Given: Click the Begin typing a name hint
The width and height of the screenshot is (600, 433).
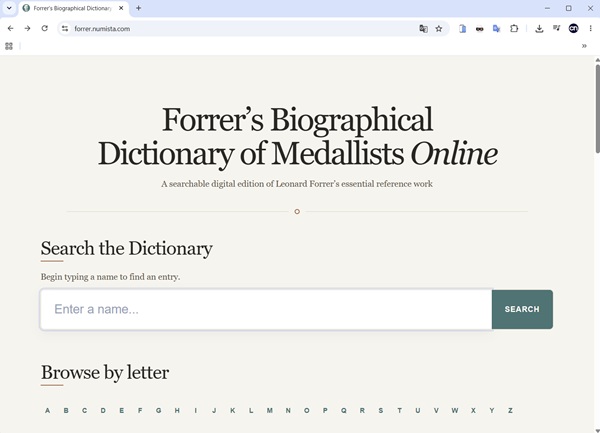Looking at the screenshot, I should (110, 277).
